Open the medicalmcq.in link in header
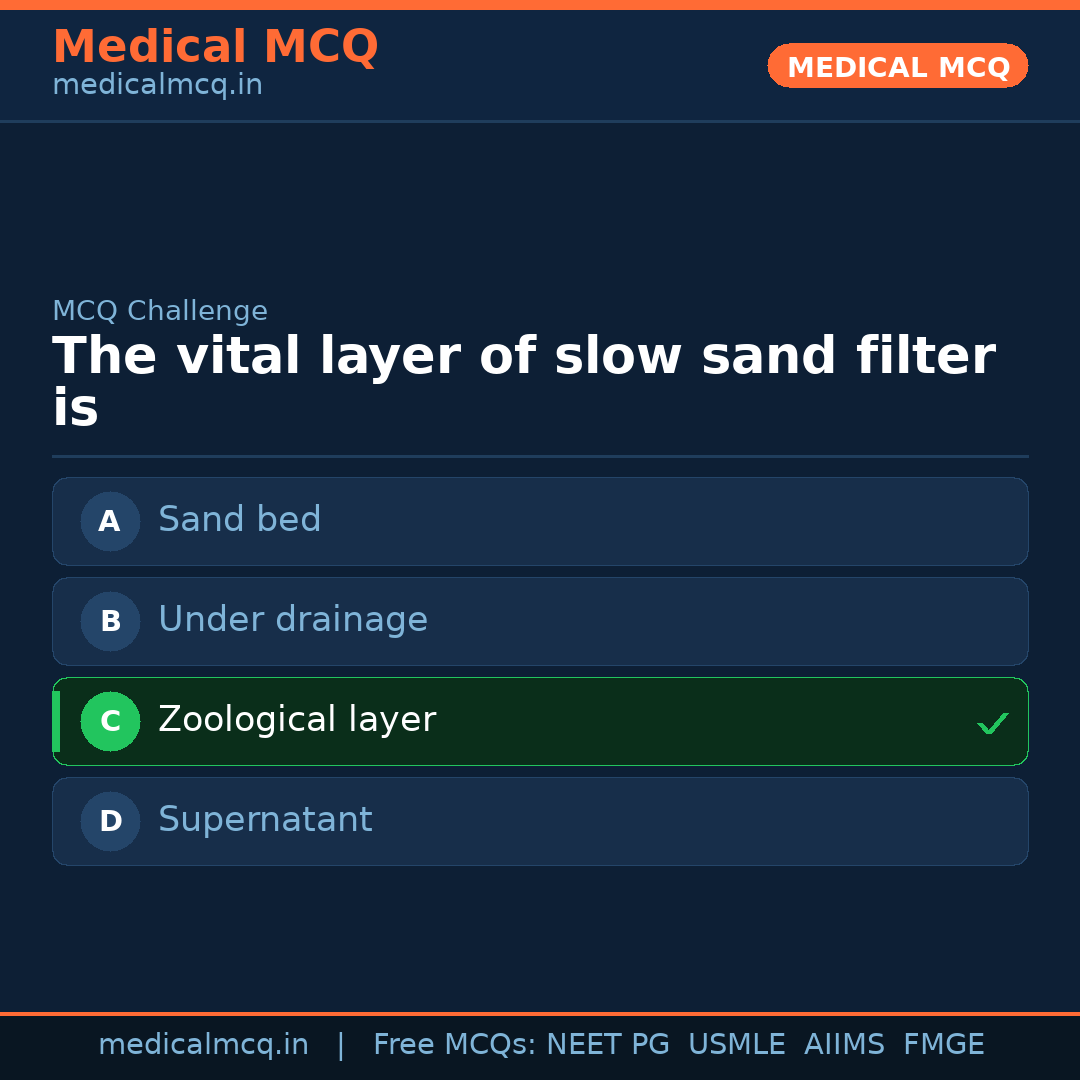 pyautogui.click(x=157, y=85)
